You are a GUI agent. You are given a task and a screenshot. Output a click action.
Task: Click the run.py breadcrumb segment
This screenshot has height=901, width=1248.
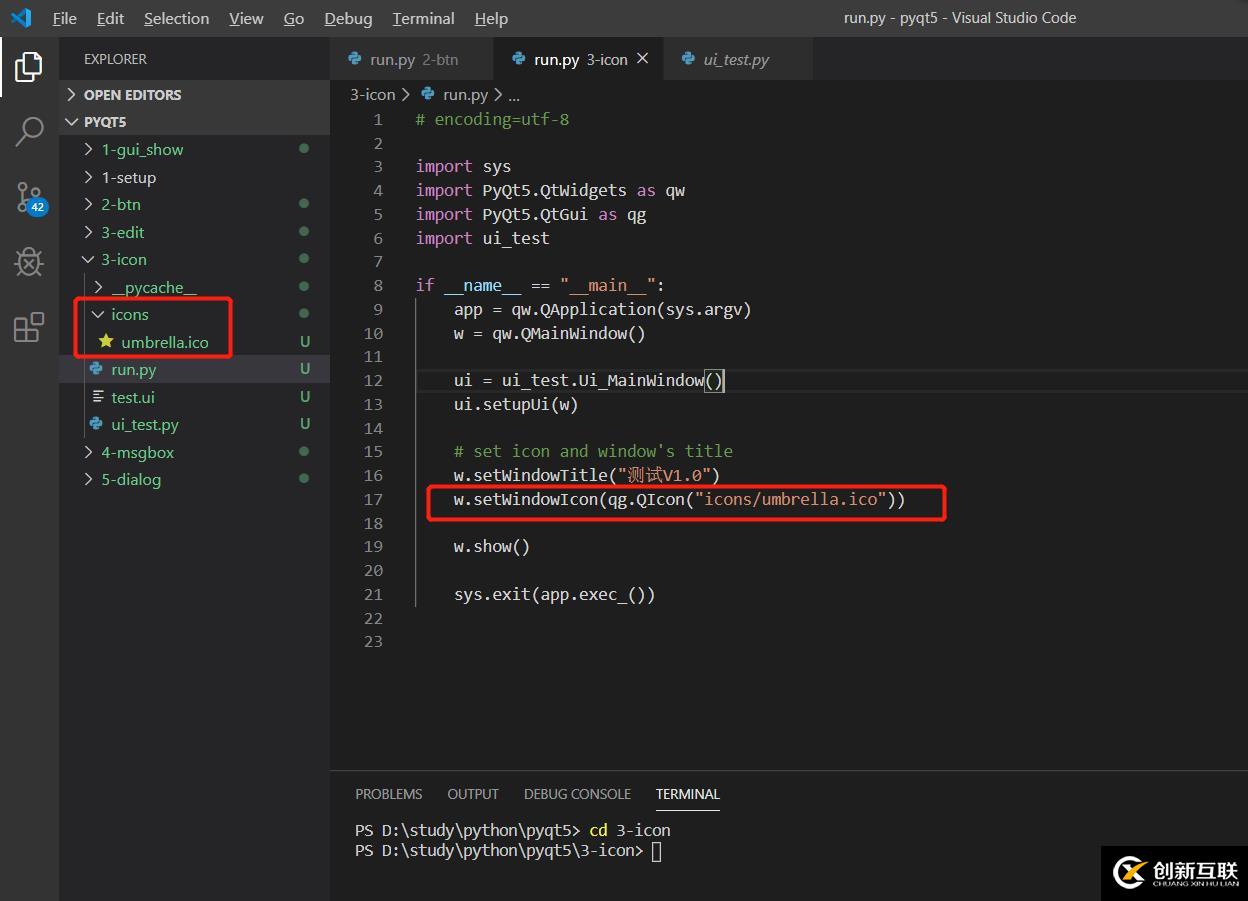pos(465,94)
